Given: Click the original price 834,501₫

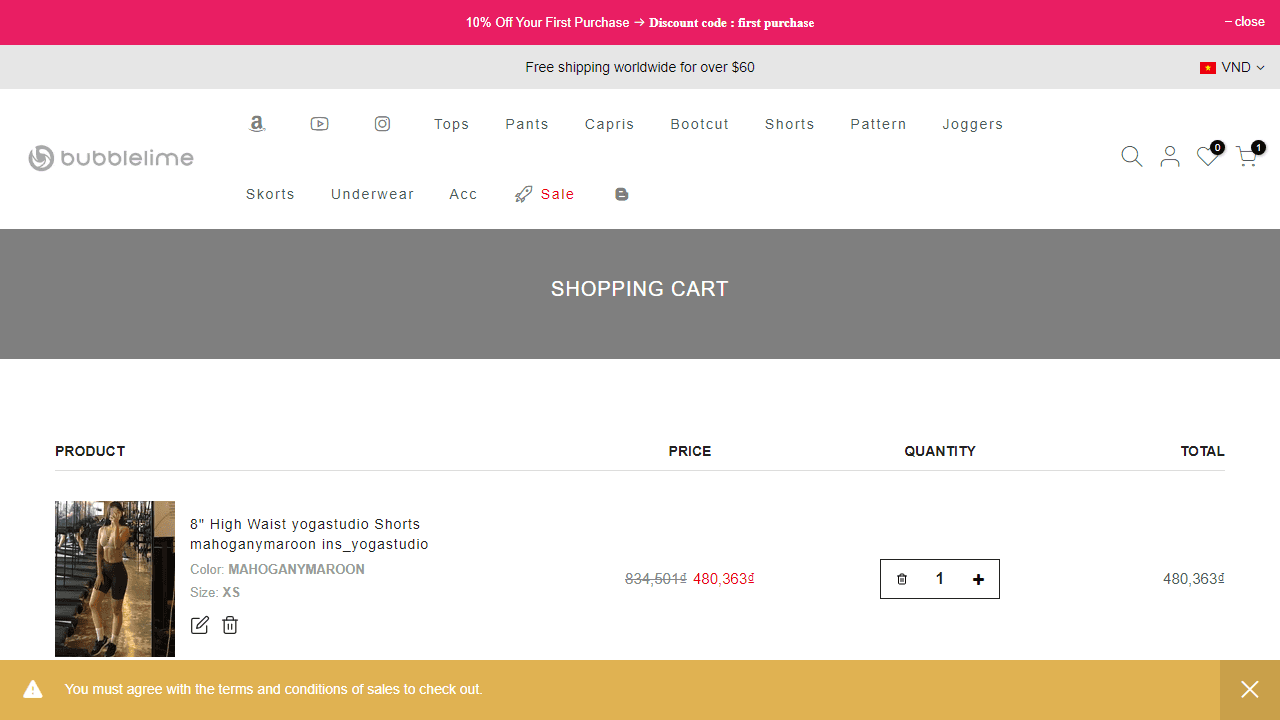Looking at the screenshot, I should [x=656, y=579].
